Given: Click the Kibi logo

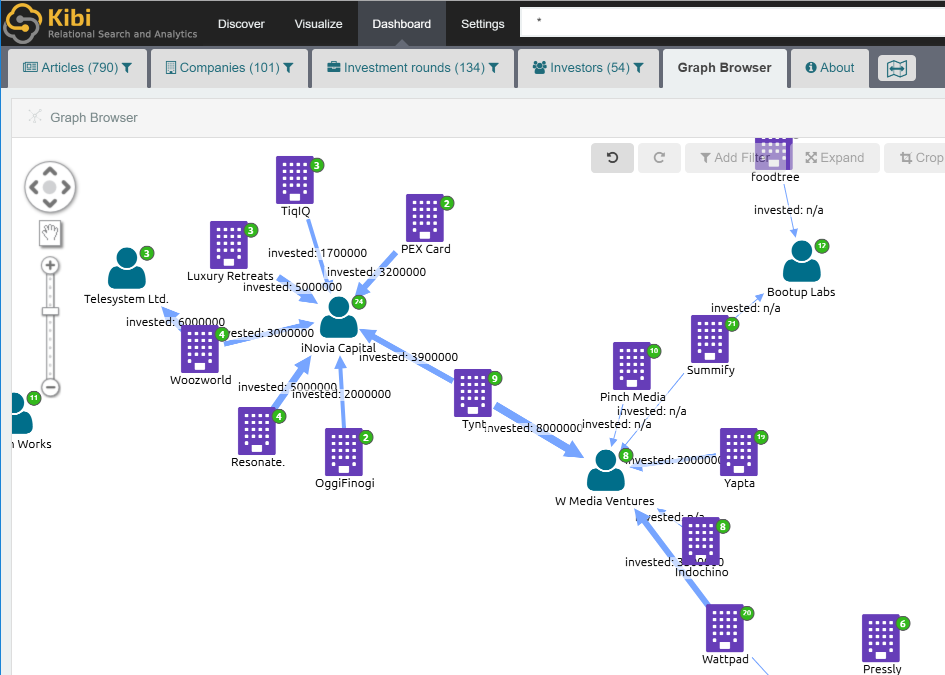Looking at the screenshot, I should 101,23.
